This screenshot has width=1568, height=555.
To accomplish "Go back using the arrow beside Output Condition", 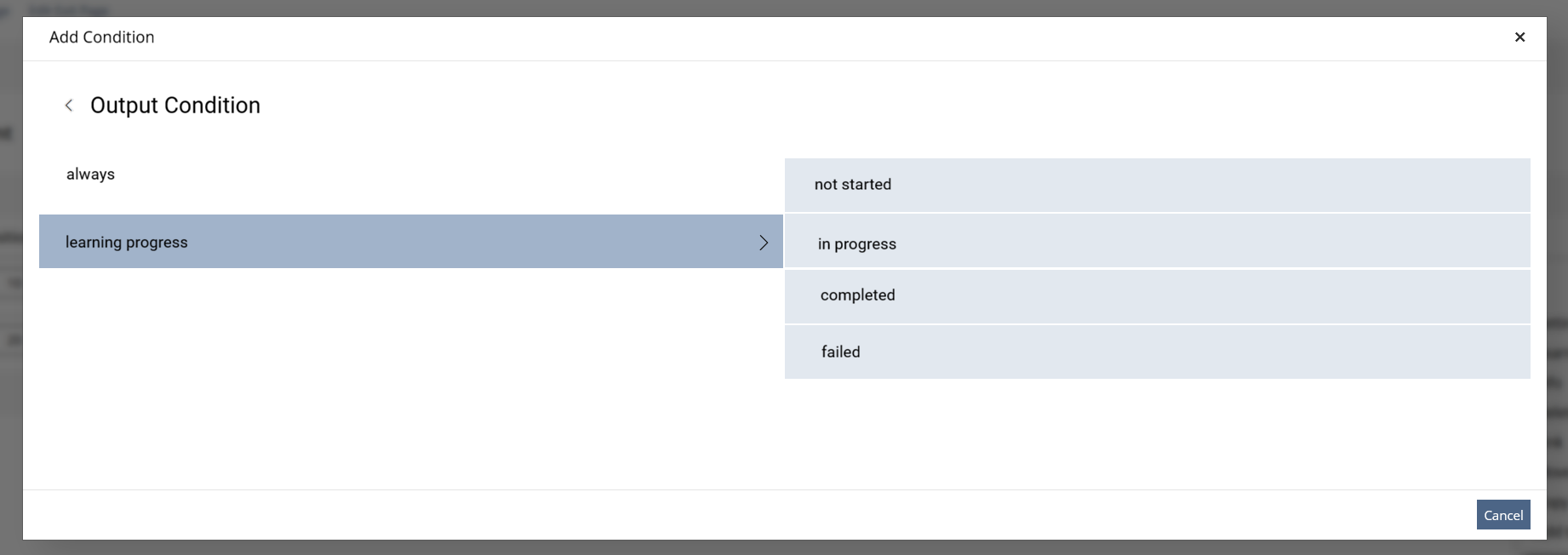I will click(69, 106).
